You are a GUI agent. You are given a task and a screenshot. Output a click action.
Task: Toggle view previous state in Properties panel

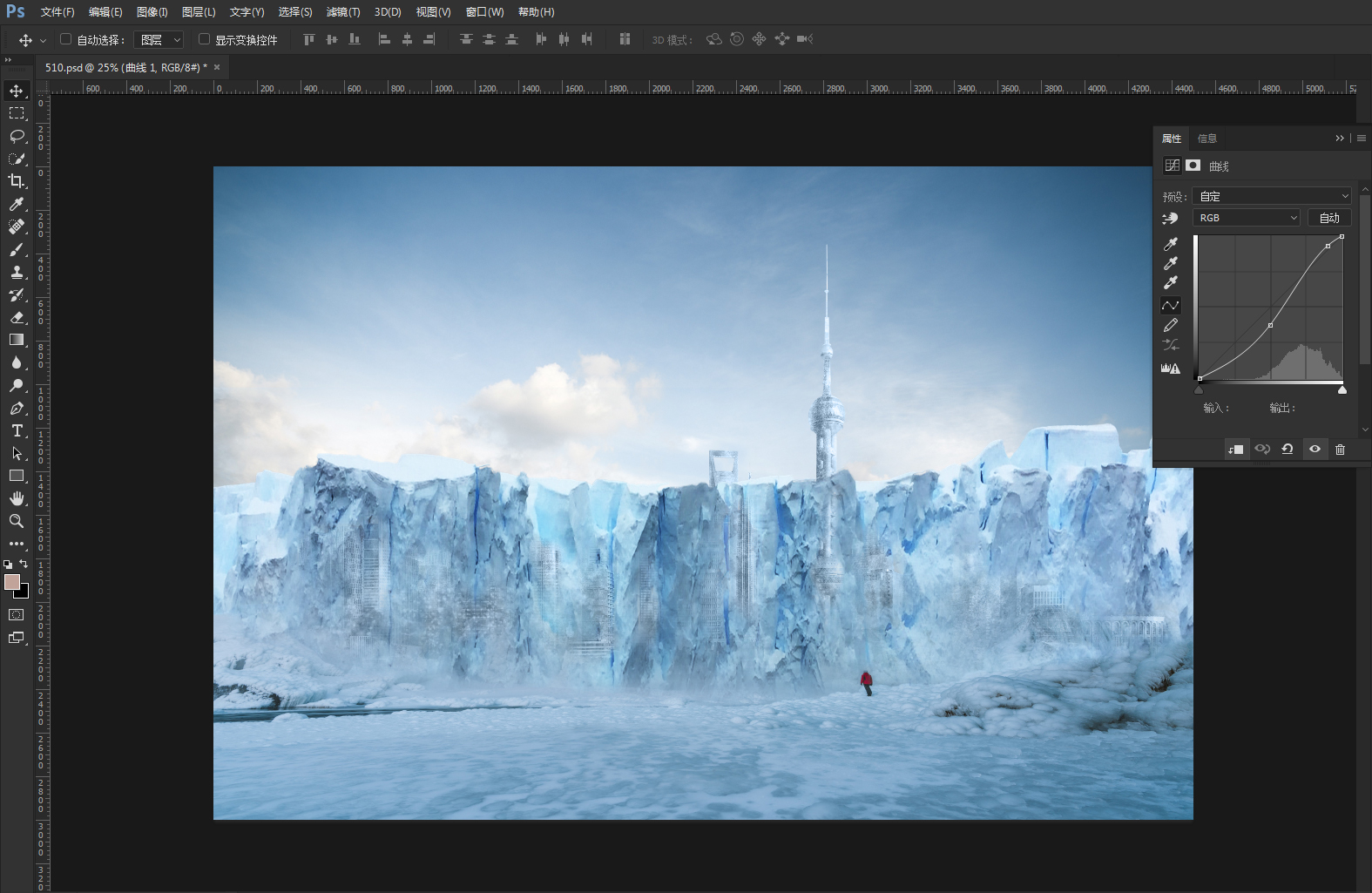1262,450
